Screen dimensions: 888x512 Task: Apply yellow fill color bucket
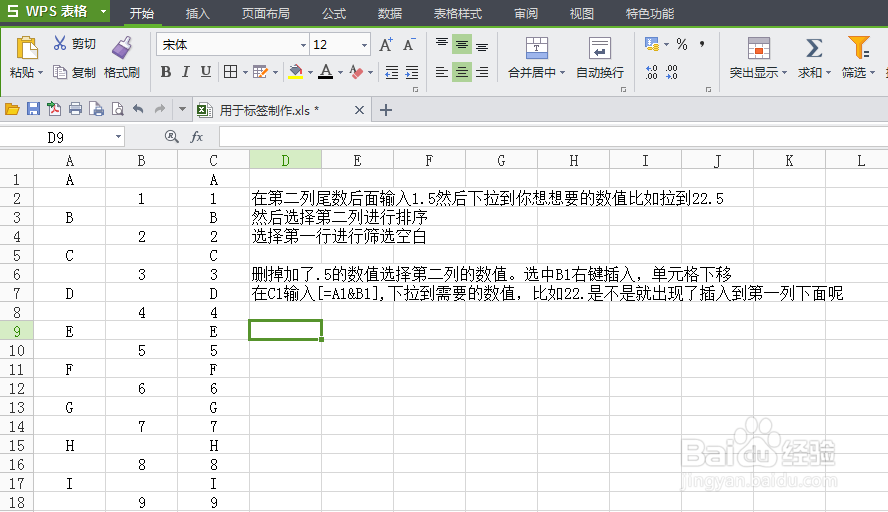pos(296,72)
